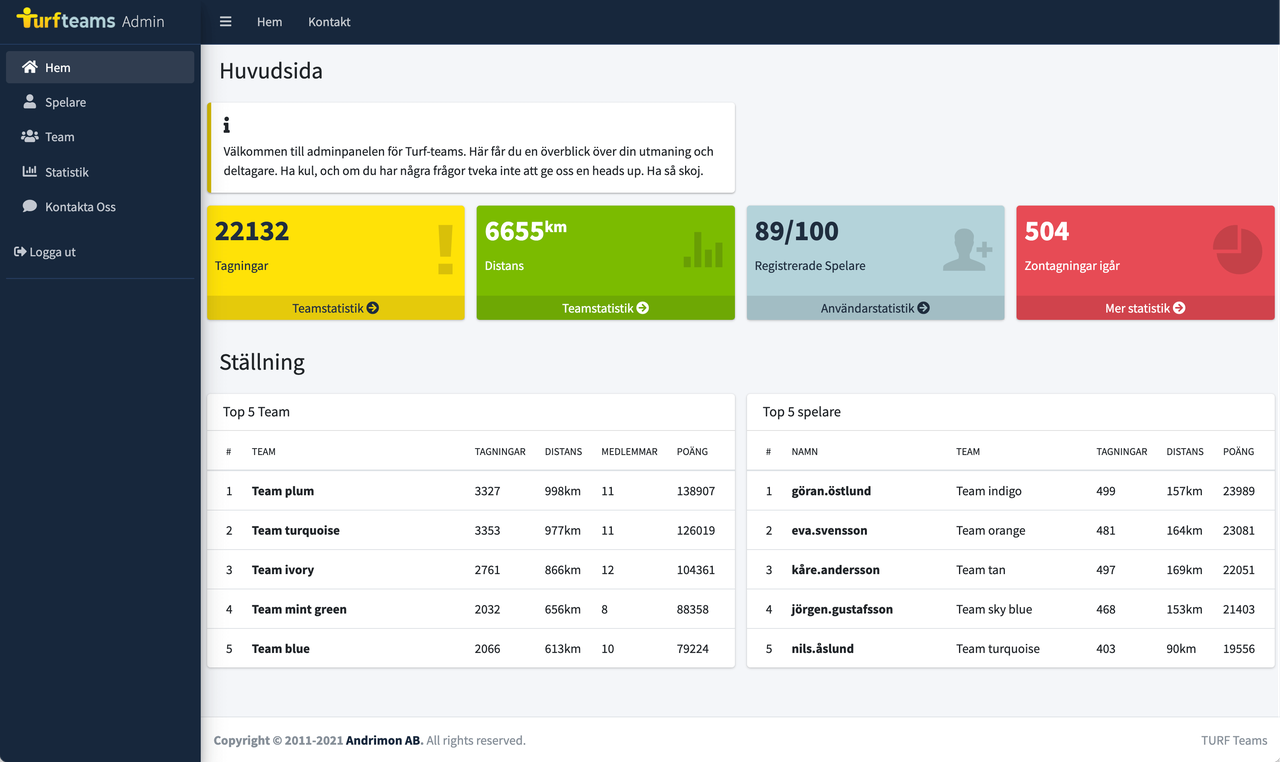Viewport: 1280px width, 762px height.
Task: Click the 504 Zontagningar igår value
Action: pyautogui.click(x=1047, y=231)
